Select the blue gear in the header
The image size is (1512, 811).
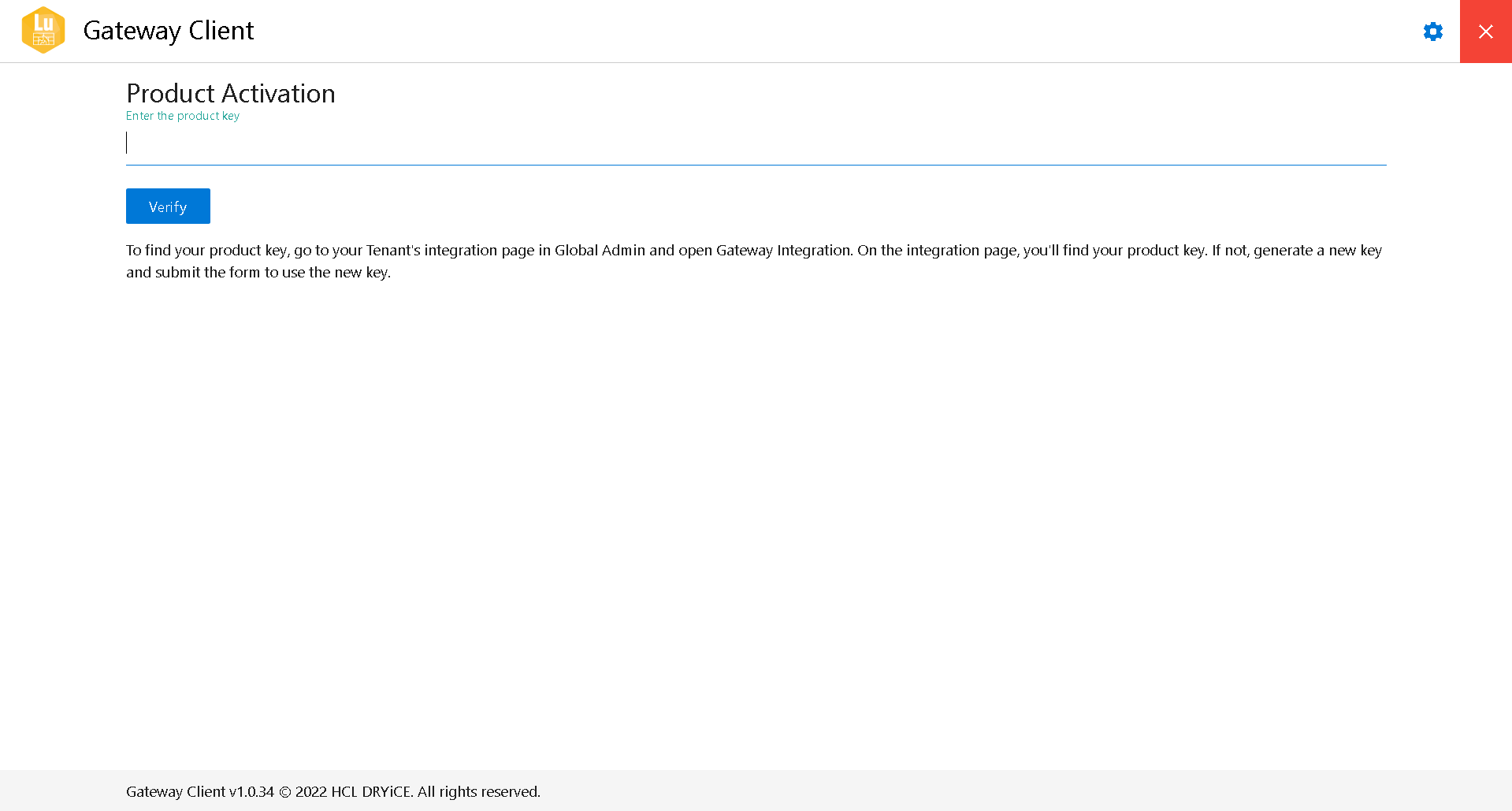pyautogui.click(x=1432, y=32)
